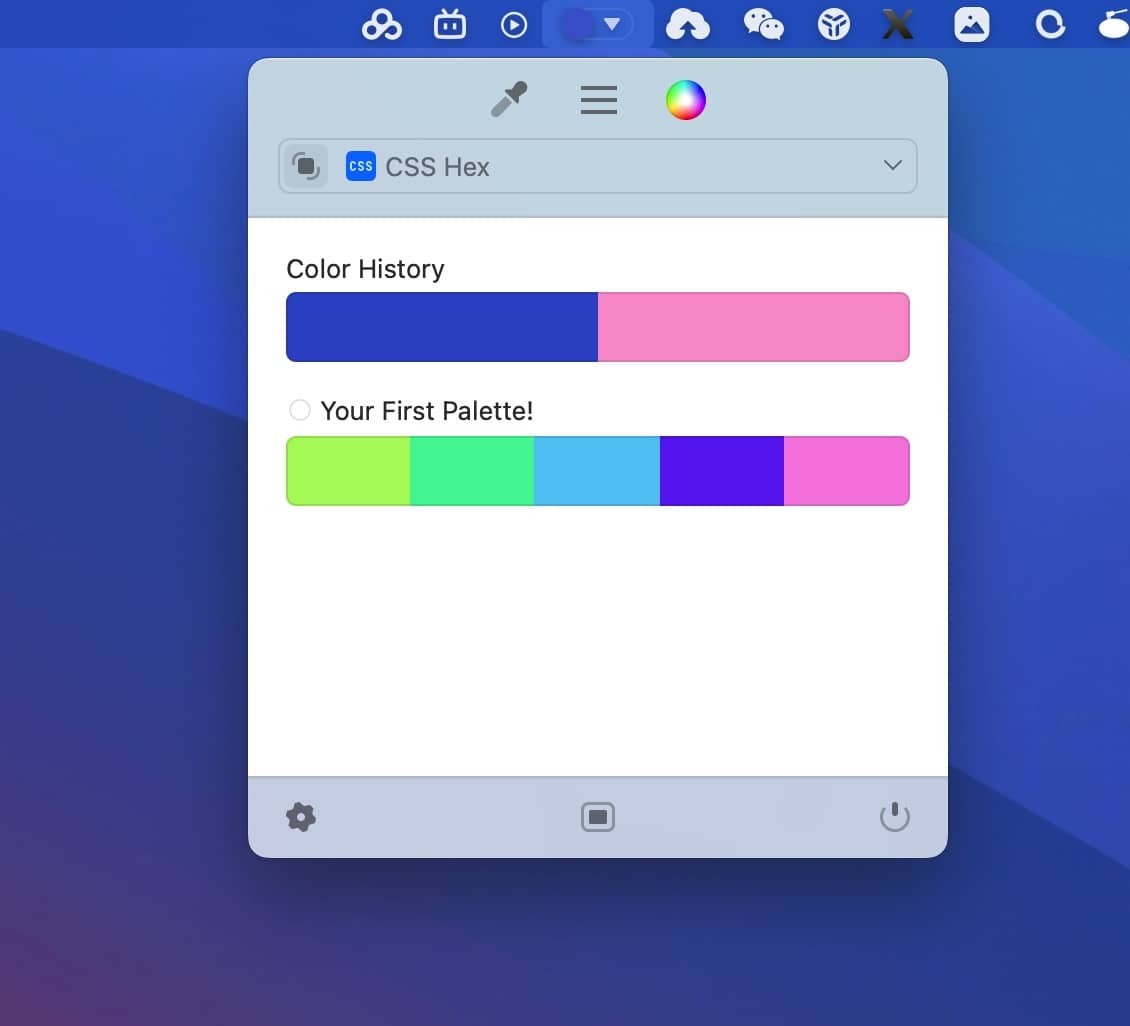Pick the violet indigo palette swatch
1130x1026 pixels.
[x=722, y=471]
